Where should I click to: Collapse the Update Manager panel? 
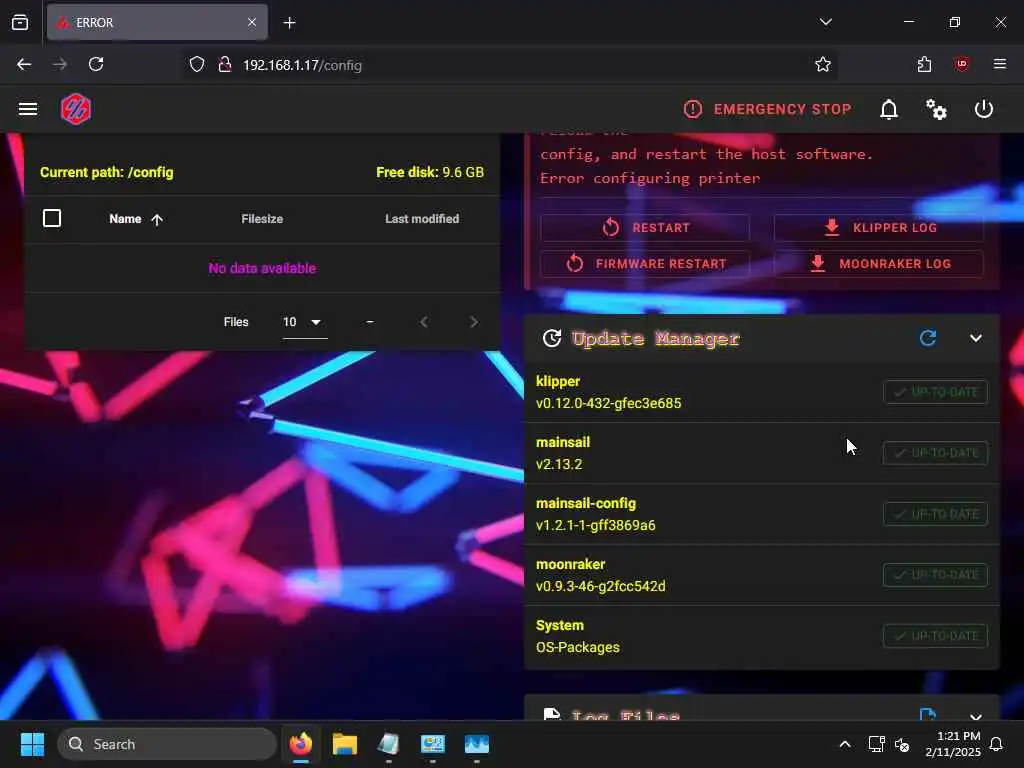tap(976, 338)
